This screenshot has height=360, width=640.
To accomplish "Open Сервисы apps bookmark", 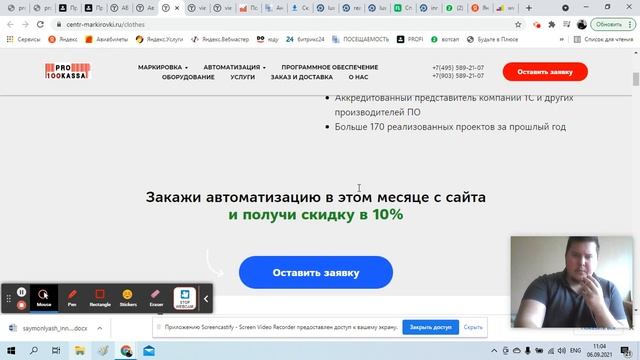I will [x=24, y=39].
